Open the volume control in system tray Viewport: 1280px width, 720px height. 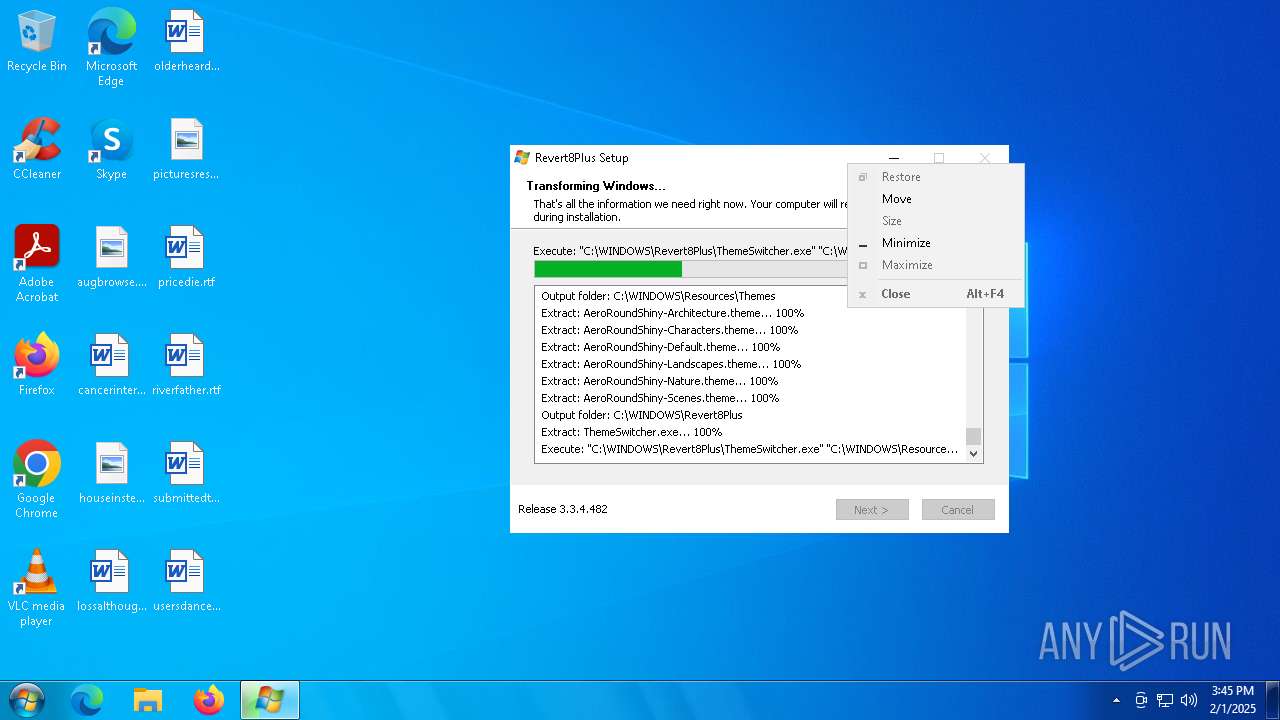coord(1189,700)
